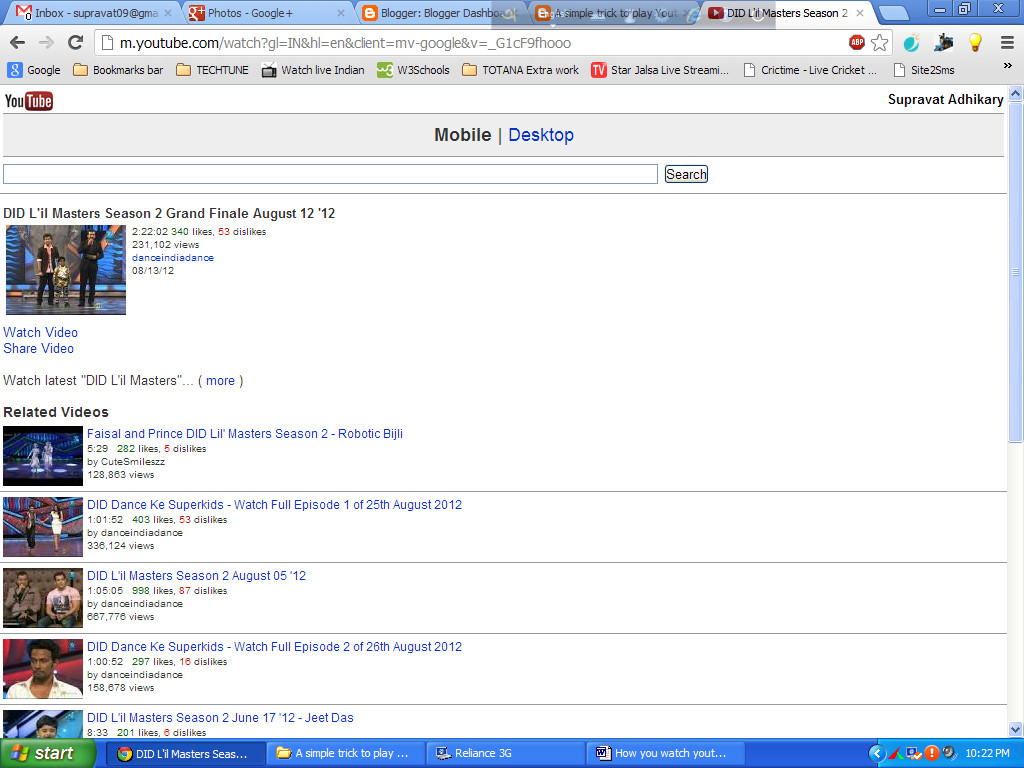Open A simple trick folder taskbar item

click(345, 754)
